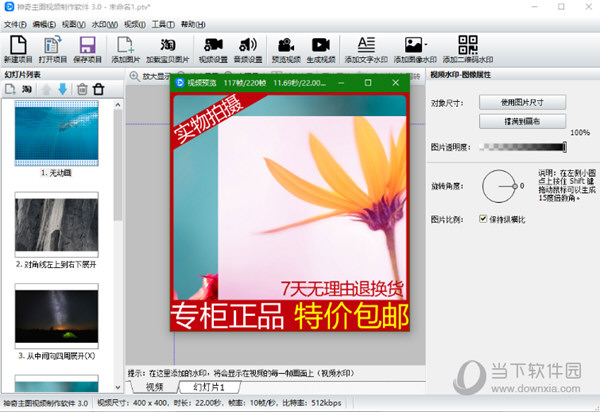The image size is (600, 412).
Task: Open 视频设置 video settings
Action: [x=213, y=49]
